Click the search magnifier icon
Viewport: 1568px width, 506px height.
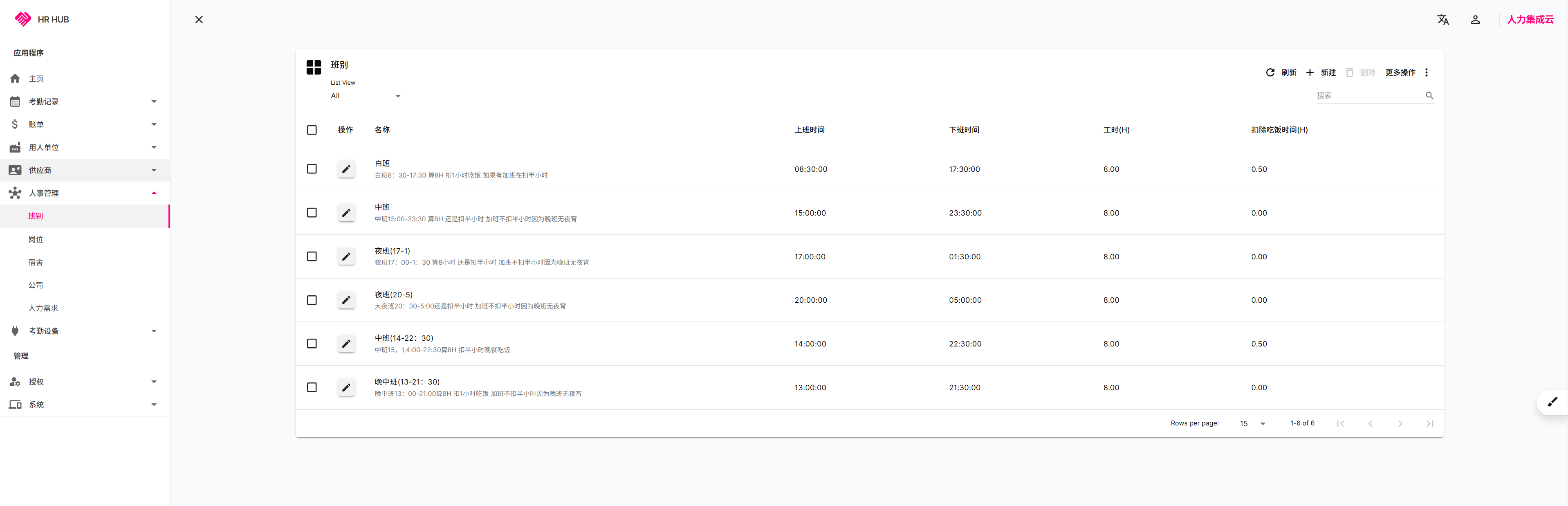(1429, 96)
